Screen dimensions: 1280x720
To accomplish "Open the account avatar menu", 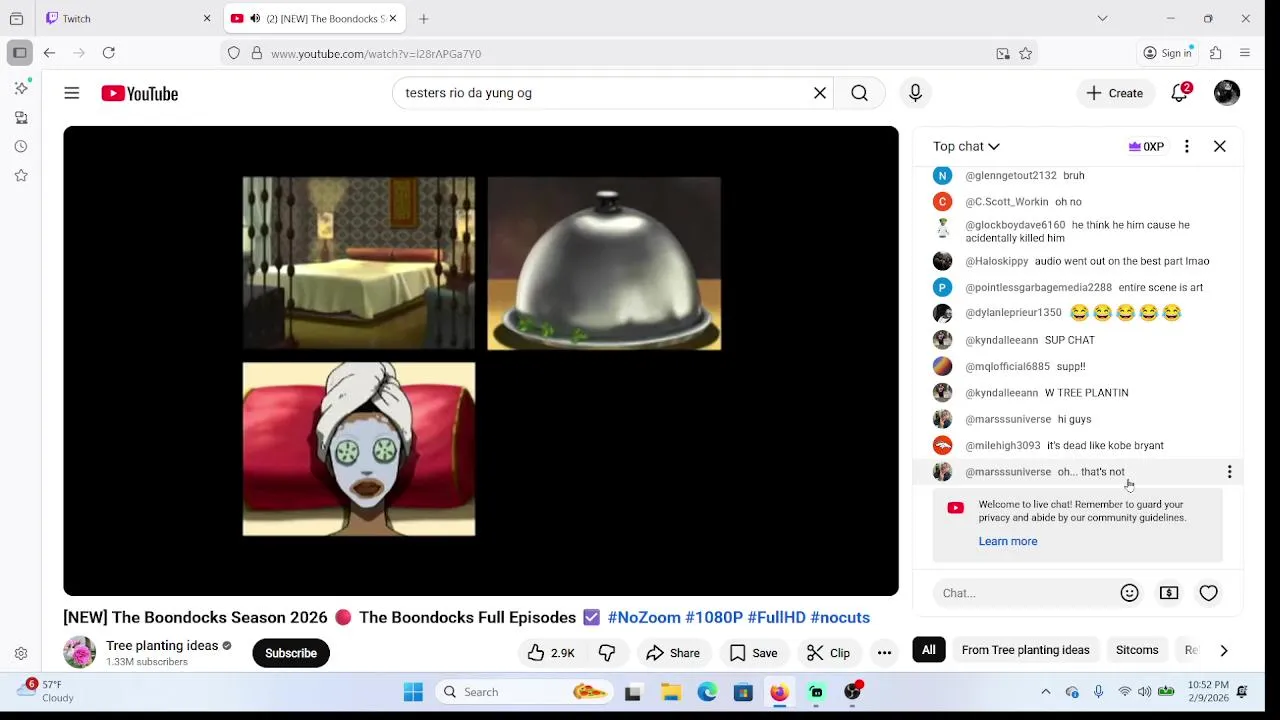I will click(1227, 93).
